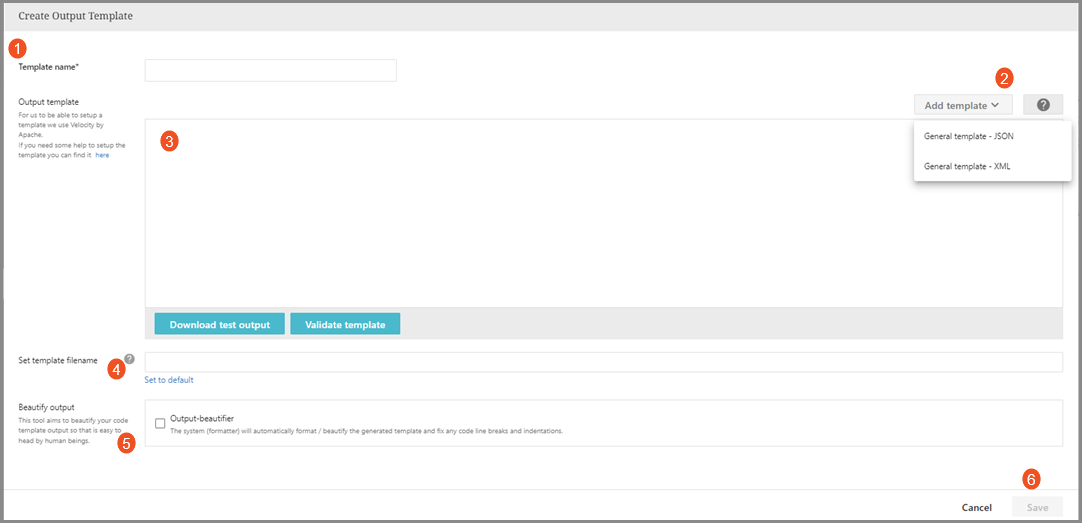The image size is (1082, 523).
Task: Focus the Template name input field
Action: point(270,70)
